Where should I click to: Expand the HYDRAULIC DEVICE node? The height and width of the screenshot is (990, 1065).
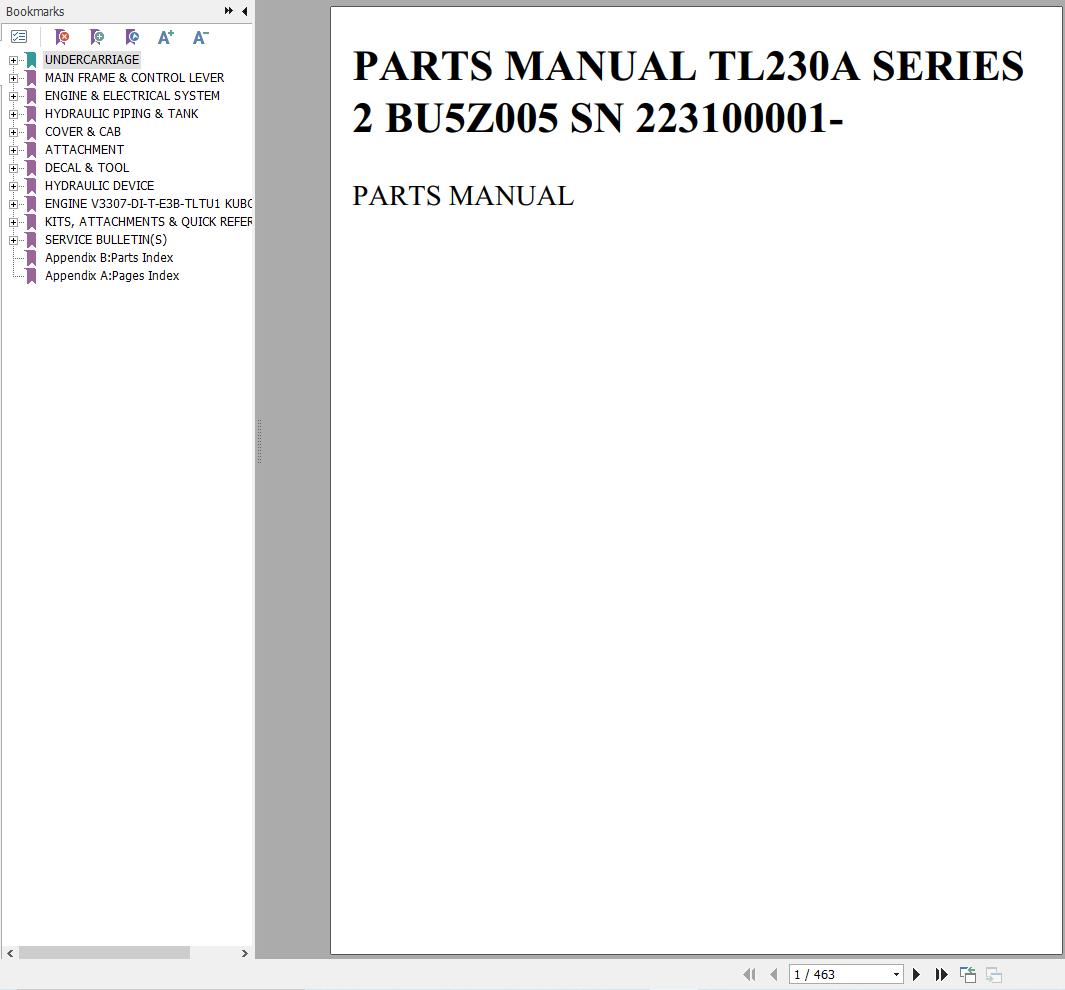(13, 186)
